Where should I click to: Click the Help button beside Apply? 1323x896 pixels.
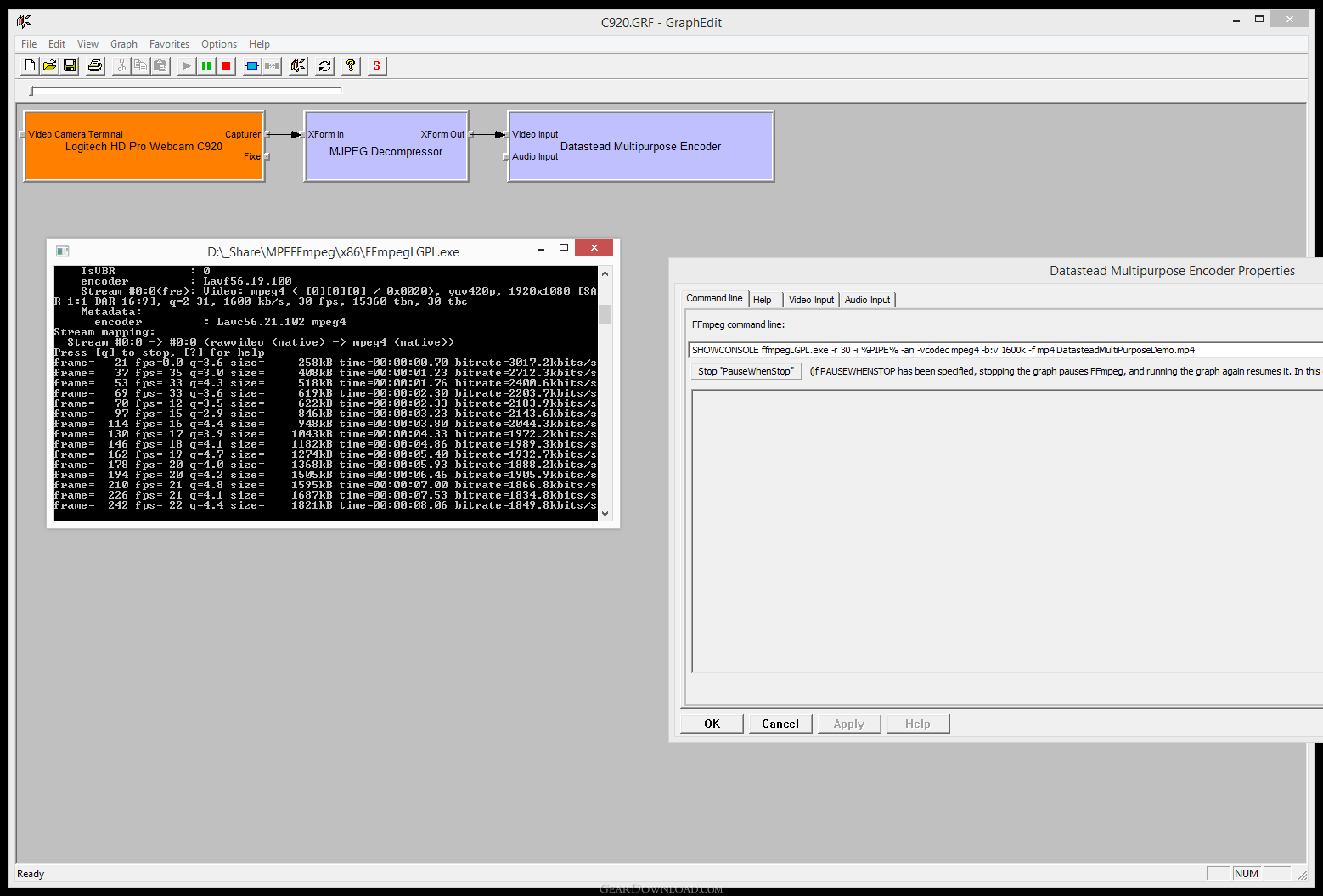[x=918, y=724]
